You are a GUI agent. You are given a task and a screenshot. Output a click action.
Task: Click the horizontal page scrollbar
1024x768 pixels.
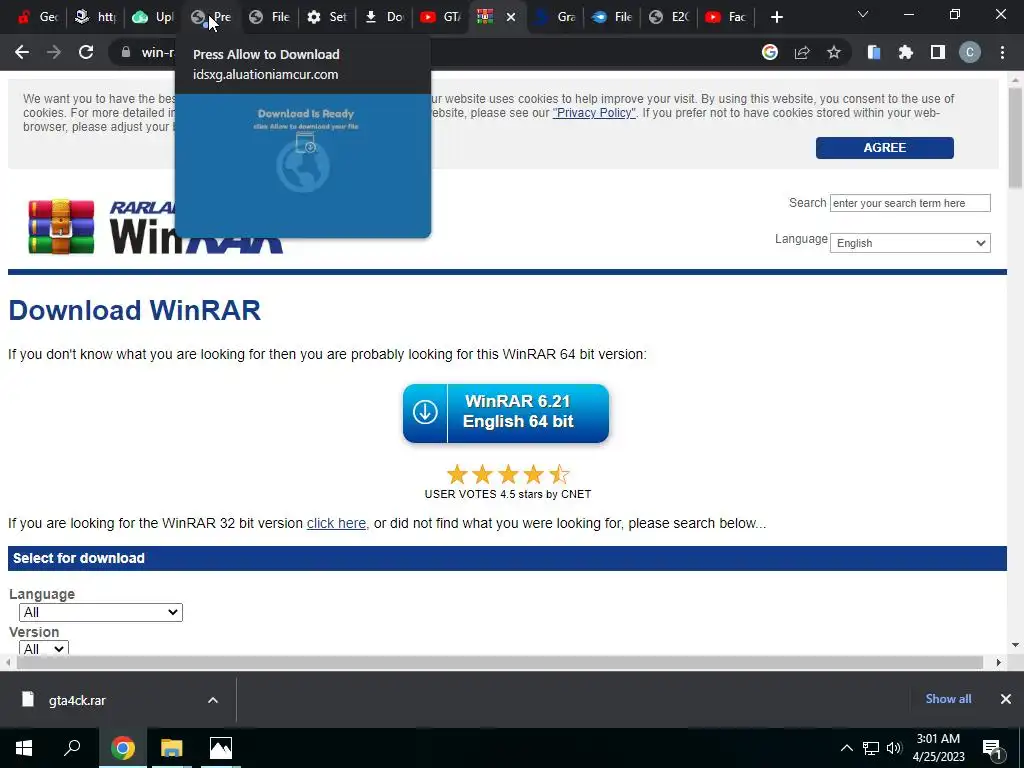point(500,662)
